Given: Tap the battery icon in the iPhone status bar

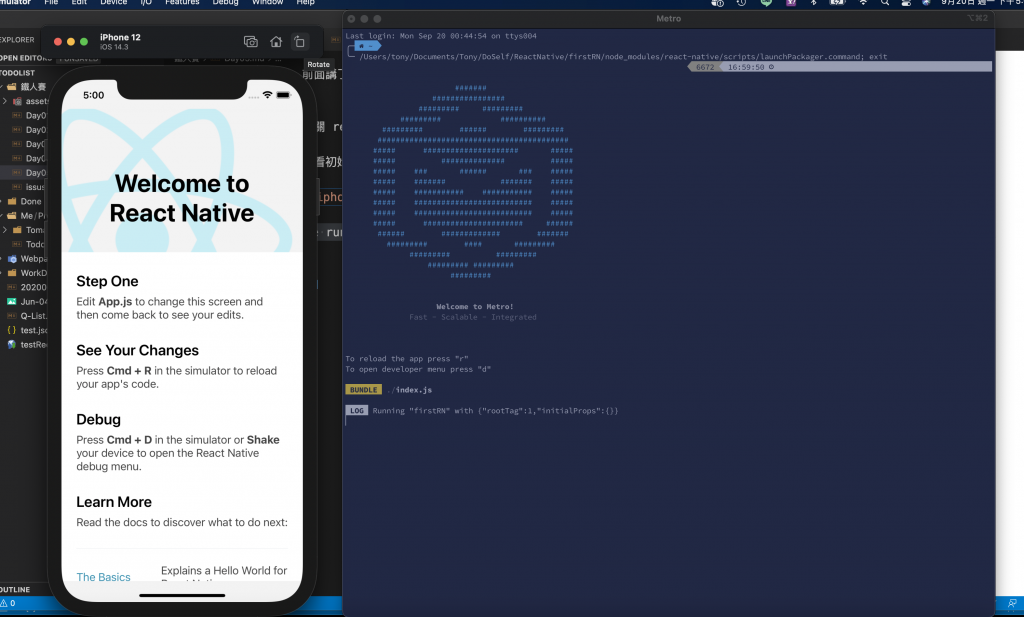Looking at the screenshot, I should (x=283, y=95).
